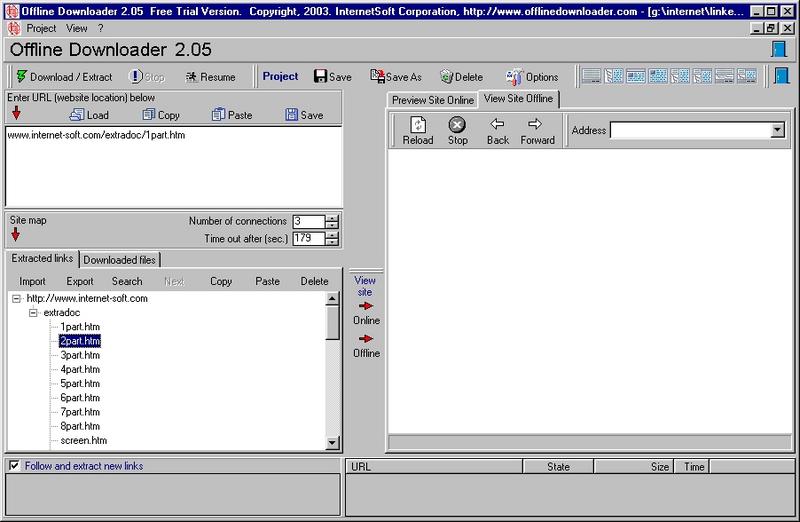This screenshot has width=800, height=522.
Task: Collapse the extradoc folder node
Action: (x=33, y=313)
